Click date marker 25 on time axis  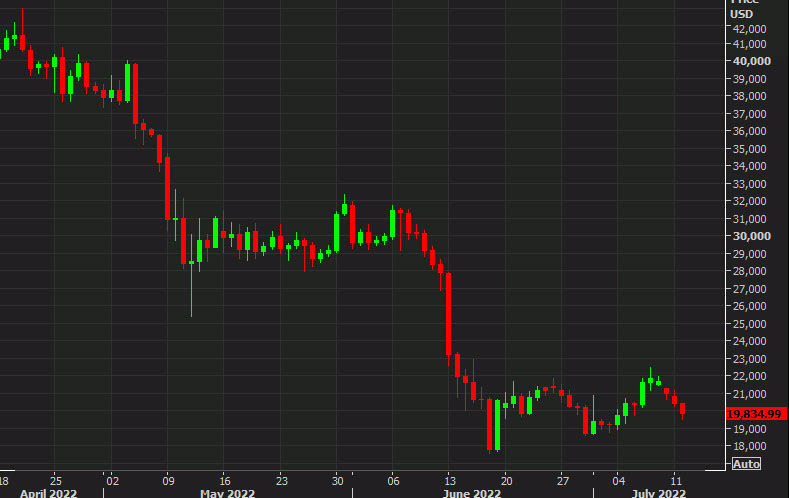point(55,478)
